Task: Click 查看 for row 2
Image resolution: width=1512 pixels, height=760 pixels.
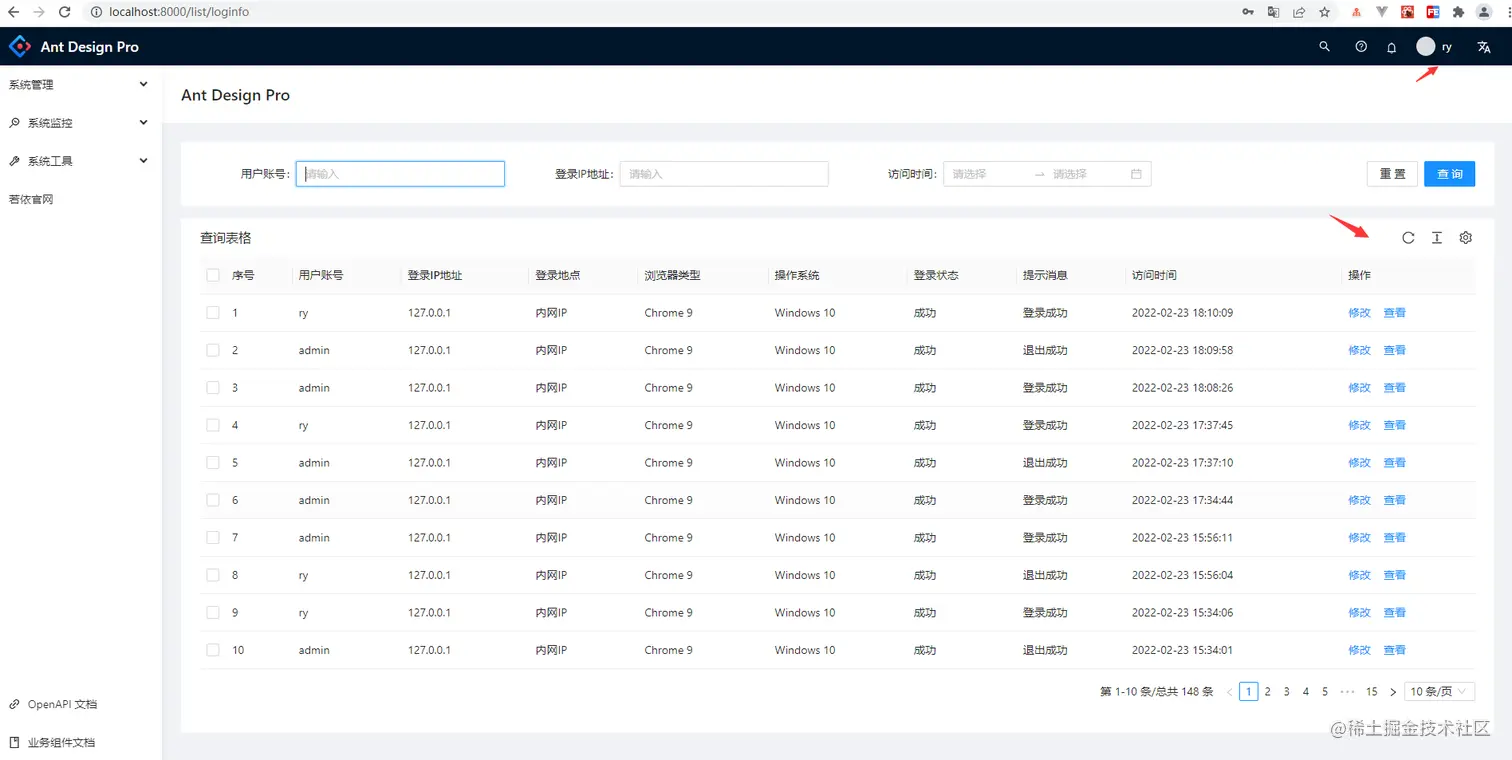Action: (x=1395, y=350)
